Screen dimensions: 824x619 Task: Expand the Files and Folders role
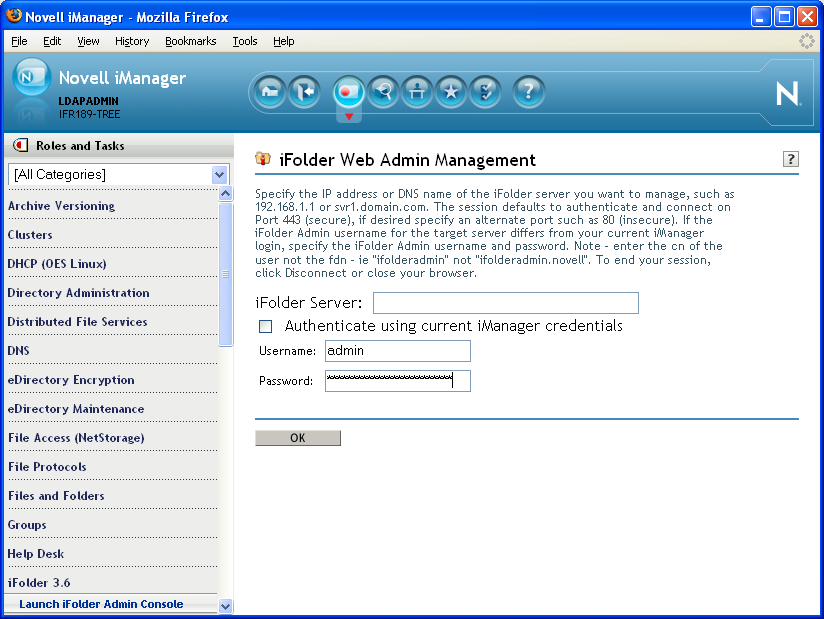tap(56, 496)
